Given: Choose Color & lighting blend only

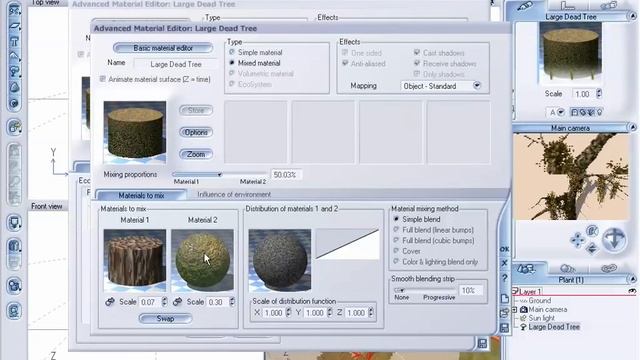Looking at the screenshot, I should point(396,262).
